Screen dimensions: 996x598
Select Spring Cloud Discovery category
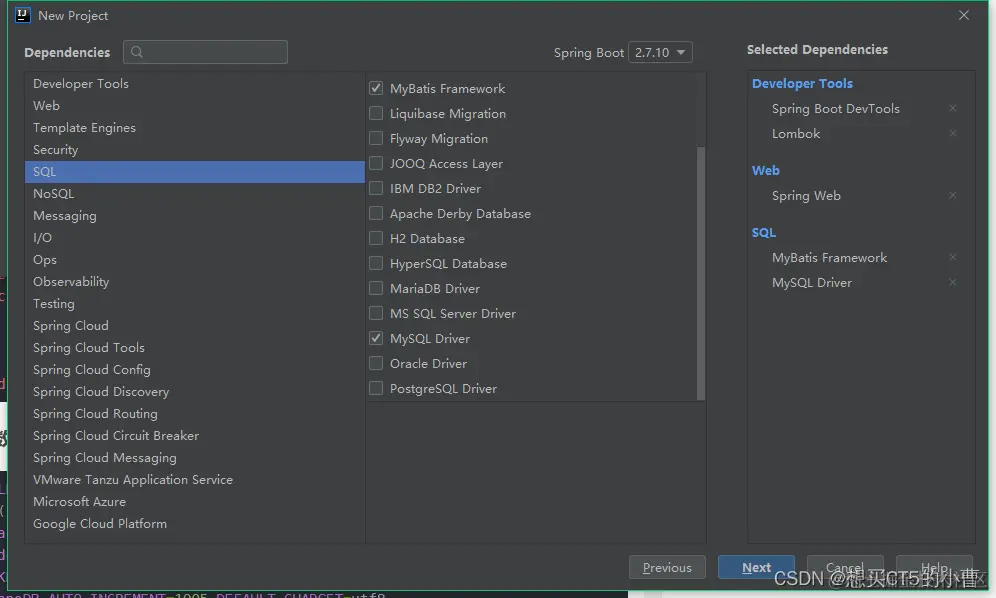[x=194, y=392]
